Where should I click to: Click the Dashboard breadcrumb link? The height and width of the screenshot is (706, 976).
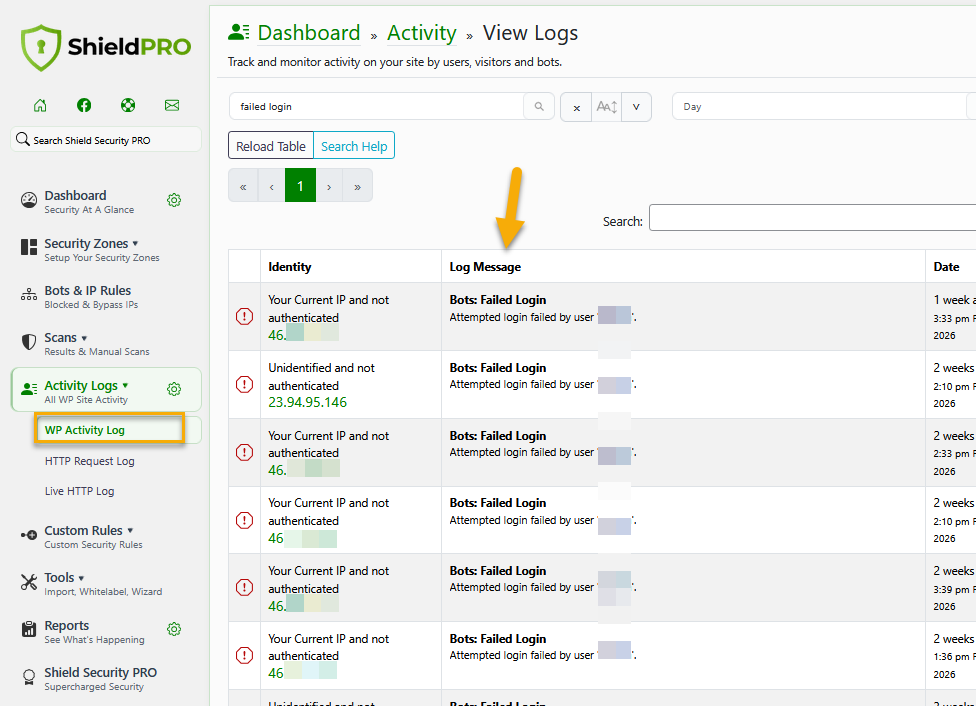(x=309, y=33)
